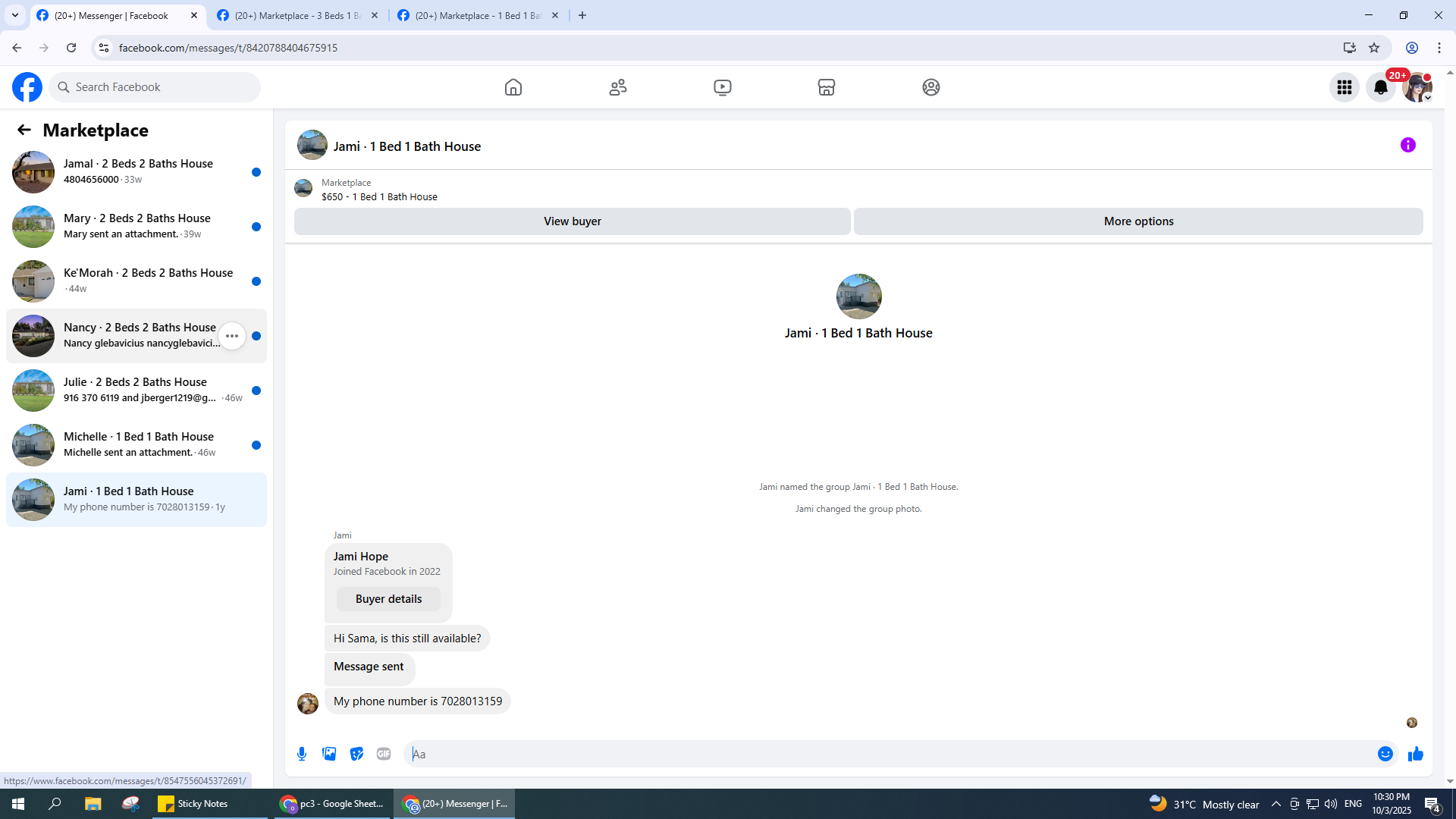Screen dimensions: 1456x819
Task: Click the "Hi Sama, is this still available?" message
Action: tap(407, 639)
